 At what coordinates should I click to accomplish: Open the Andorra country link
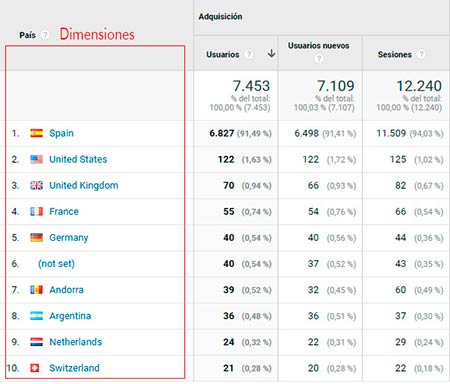point(66,290)
